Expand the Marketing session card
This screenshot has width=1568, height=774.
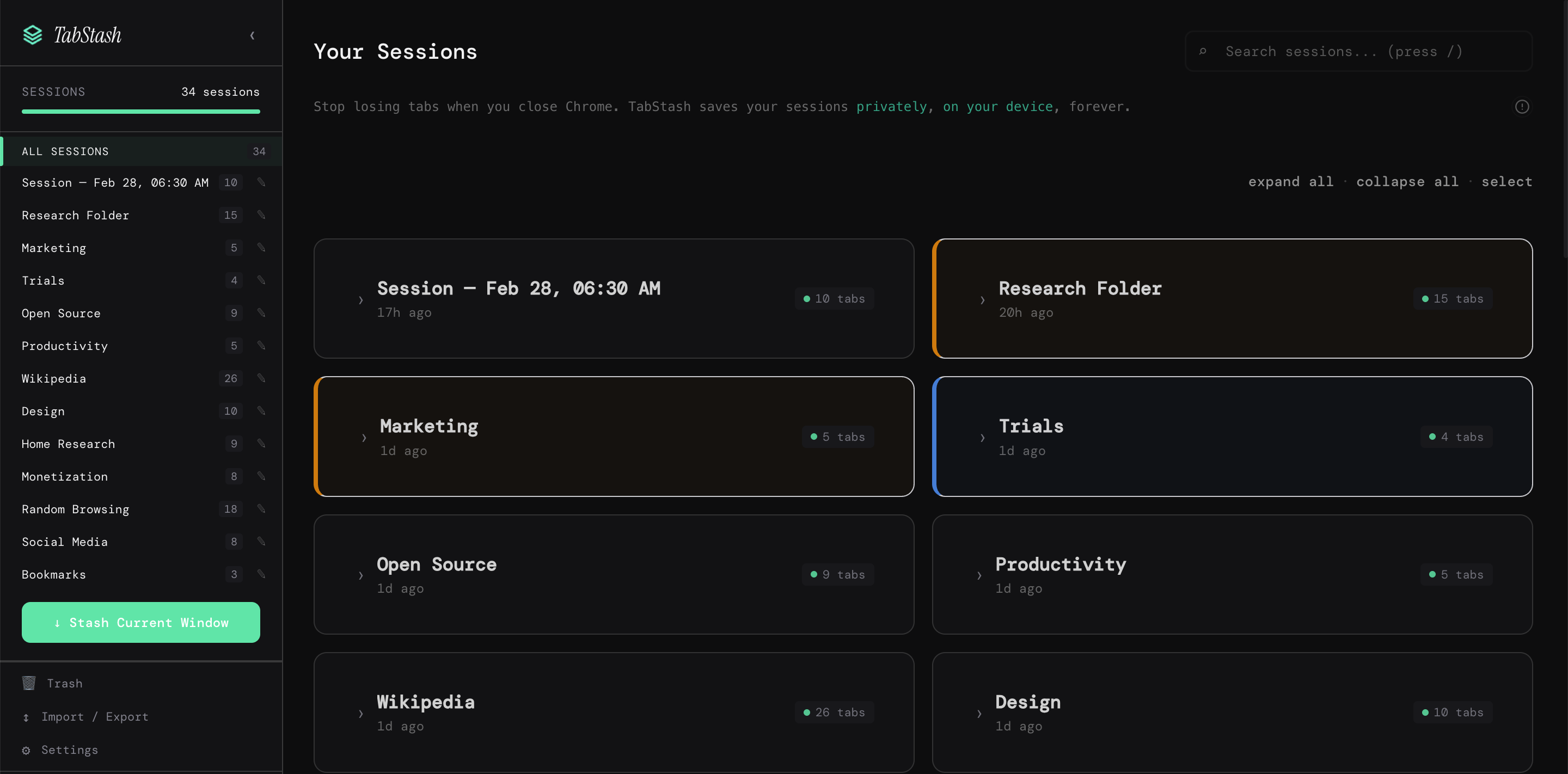(363, 437)
